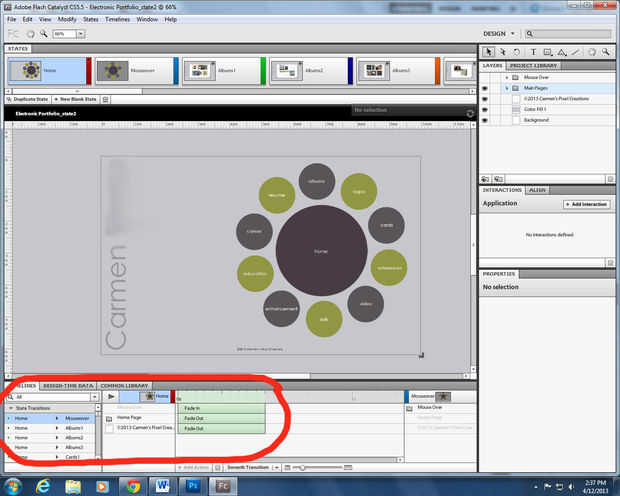The height and width of the screenshot is (496, 620).
Task: Select the Home to Album1 transition row
Action: (49, 428)
